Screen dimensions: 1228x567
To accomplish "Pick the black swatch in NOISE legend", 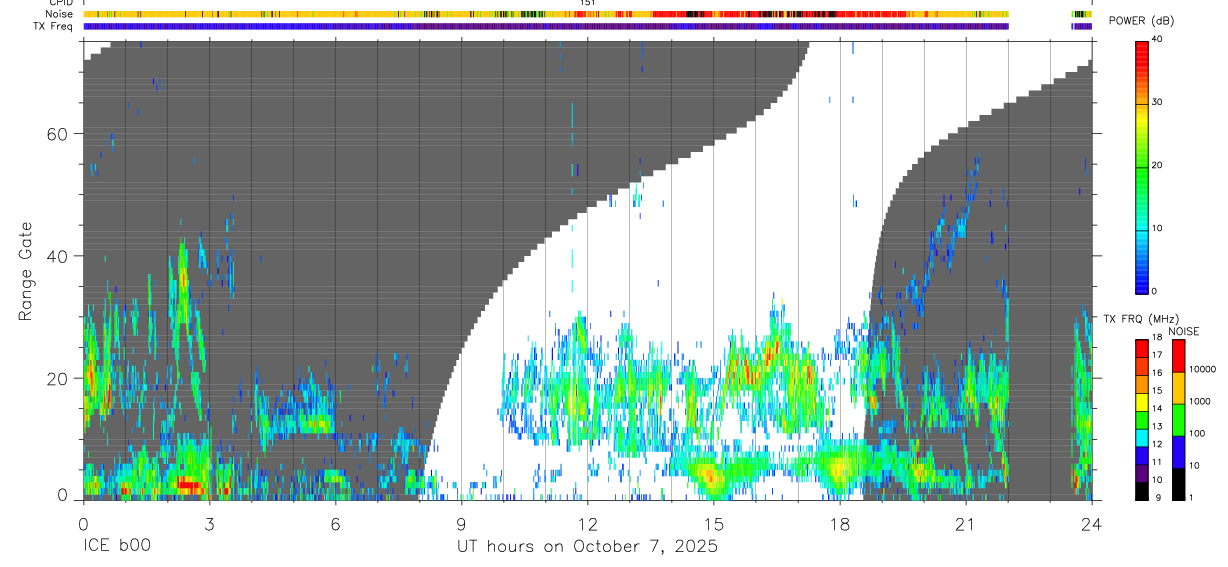I will click(1178, 484).
